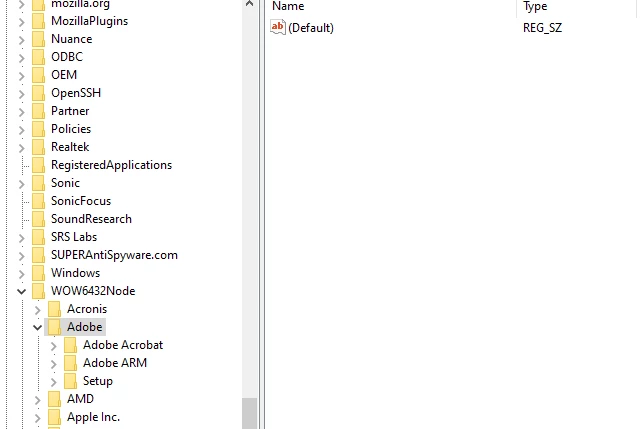
Task: Expand the Policies key
Action: [22, 130]
